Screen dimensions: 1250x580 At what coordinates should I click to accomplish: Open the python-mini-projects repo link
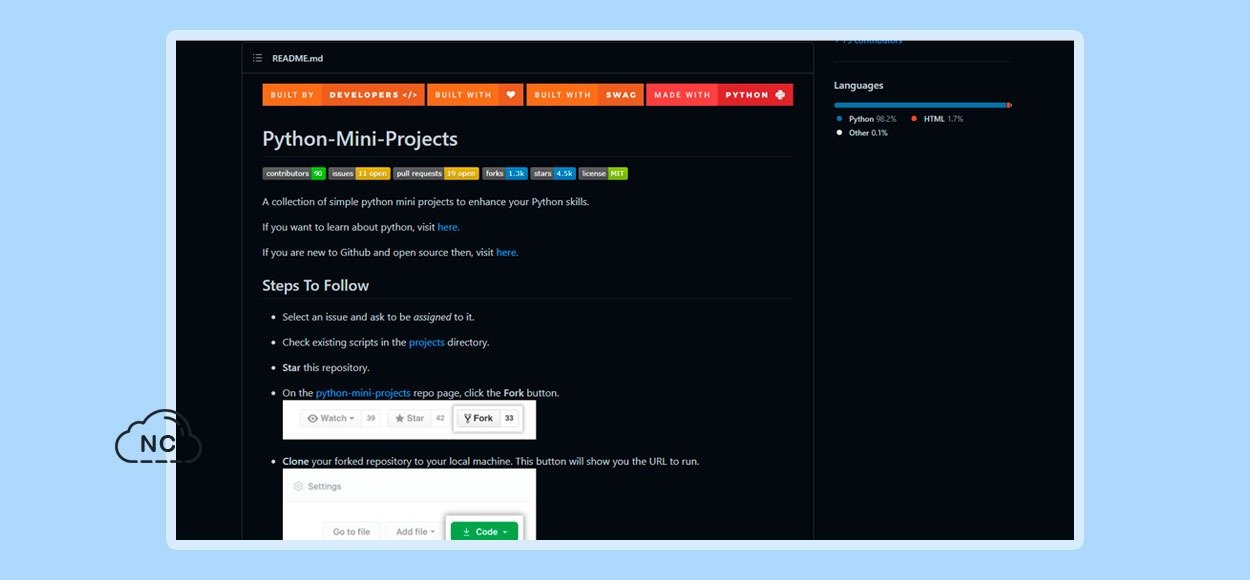click(x=363, y=393)
